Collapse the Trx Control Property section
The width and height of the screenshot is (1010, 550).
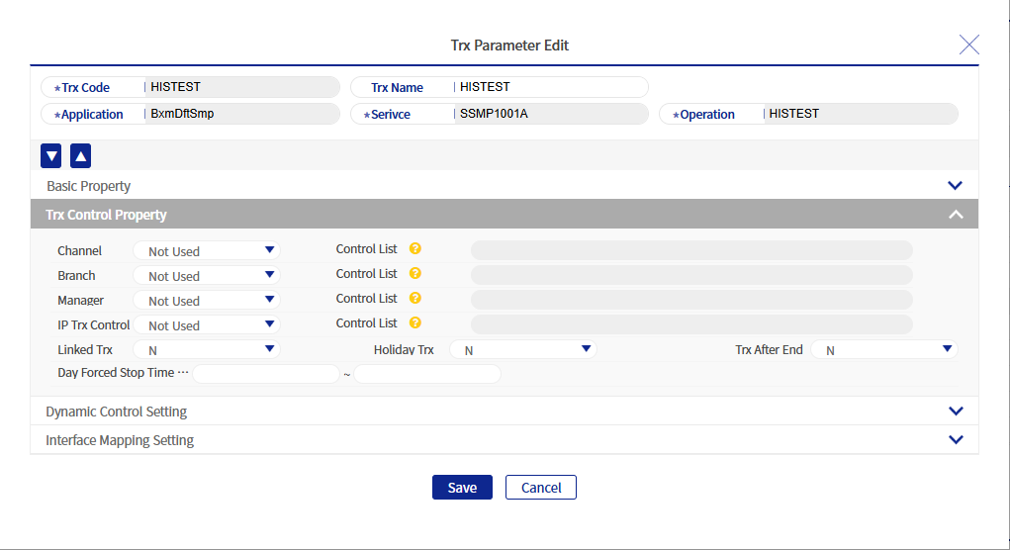pyautogui.click(x=955, y=215)
